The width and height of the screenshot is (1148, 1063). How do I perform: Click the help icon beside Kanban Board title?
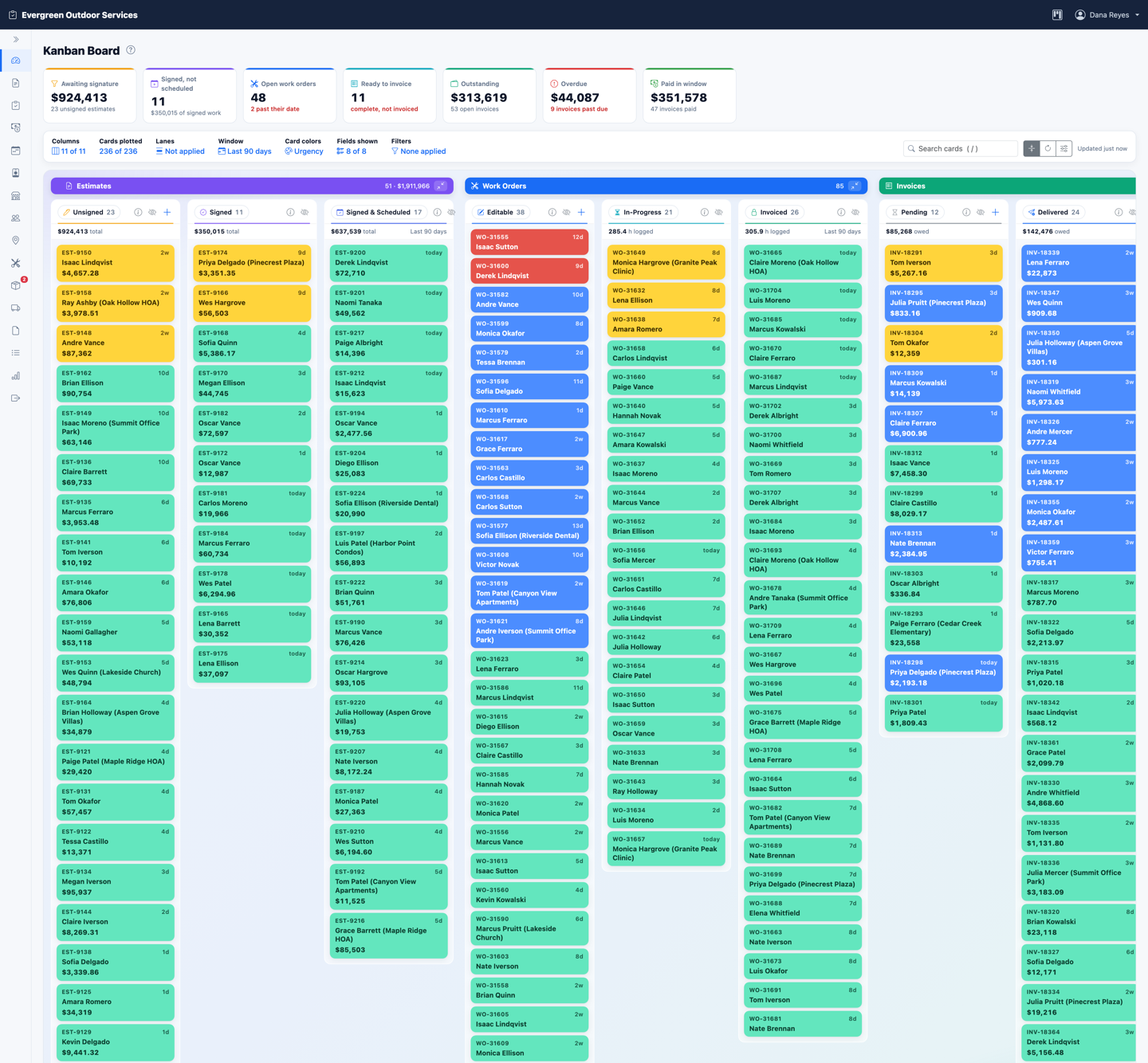click(x=131, y=50)
